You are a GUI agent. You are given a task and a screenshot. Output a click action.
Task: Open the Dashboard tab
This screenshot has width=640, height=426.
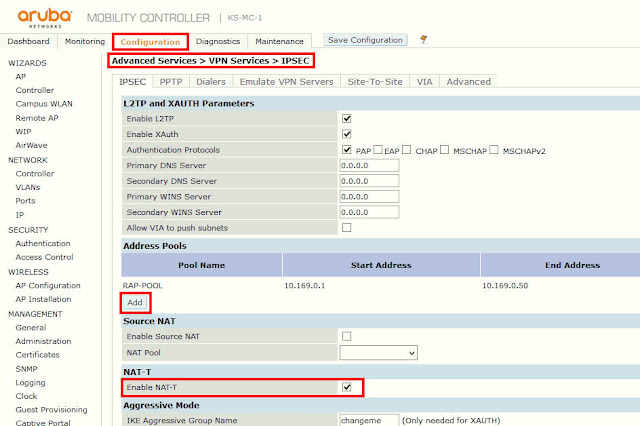[28, 41]
